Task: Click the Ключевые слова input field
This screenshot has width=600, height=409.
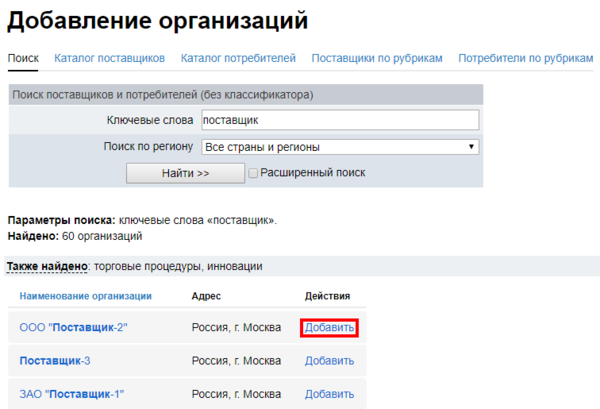Action: [x=339, y=120]
